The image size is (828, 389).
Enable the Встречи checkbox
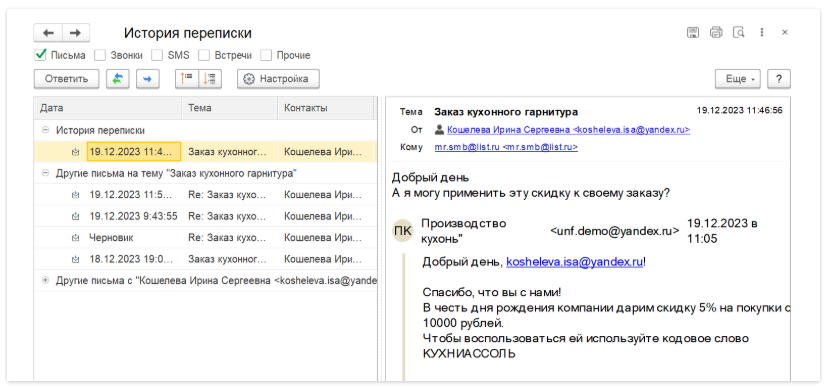pyautogui.click(x=204, y=55)
